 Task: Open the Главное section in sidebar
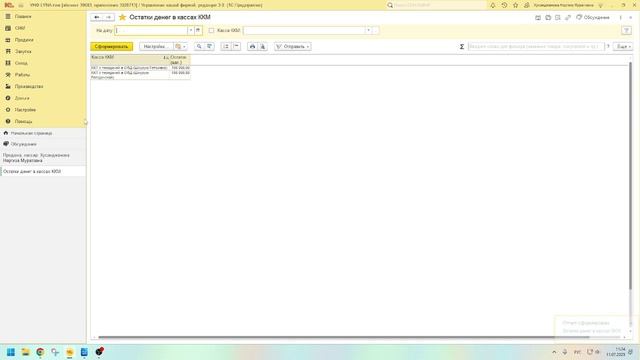23,16
